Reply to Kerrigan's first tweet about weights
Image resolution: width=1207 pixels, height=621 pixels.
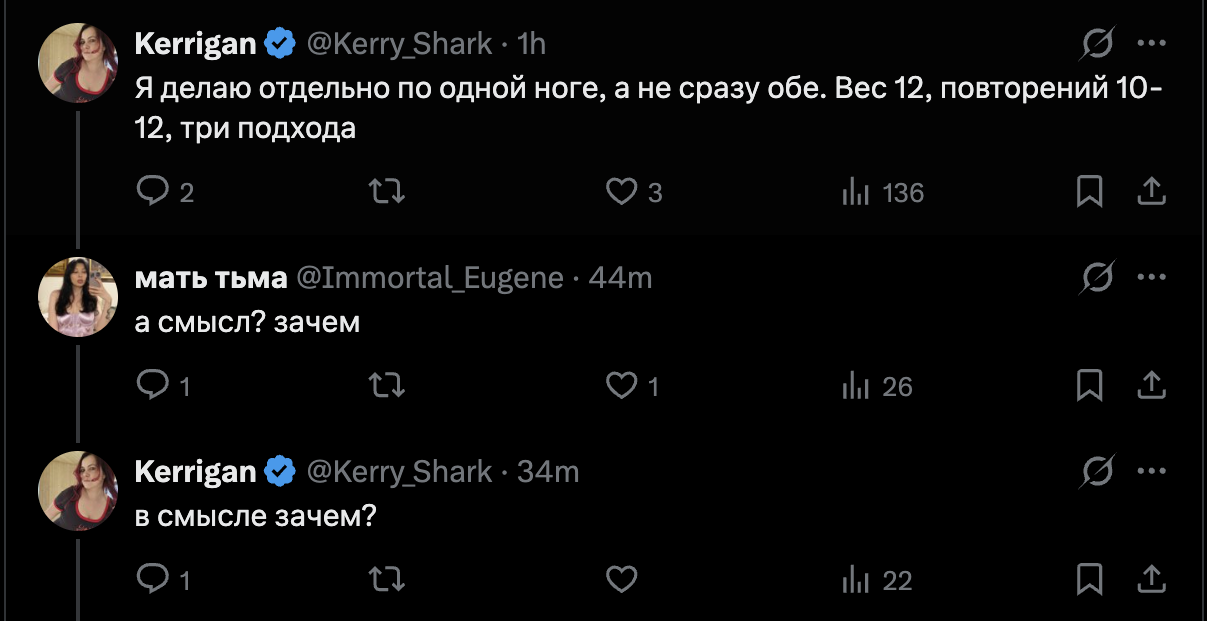coord(152,192)
